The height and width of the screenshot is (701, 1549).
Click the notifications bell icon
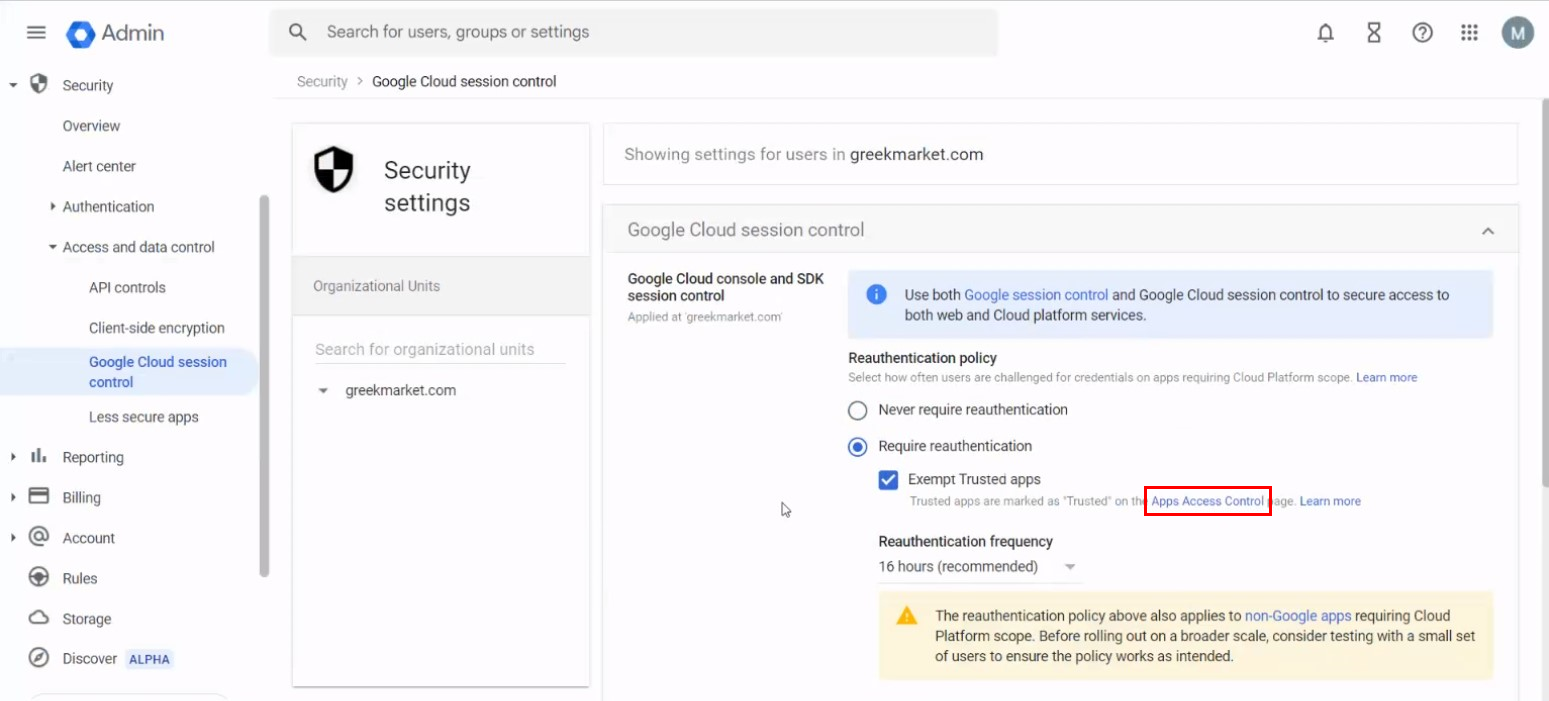click(x=1325, y=33)
